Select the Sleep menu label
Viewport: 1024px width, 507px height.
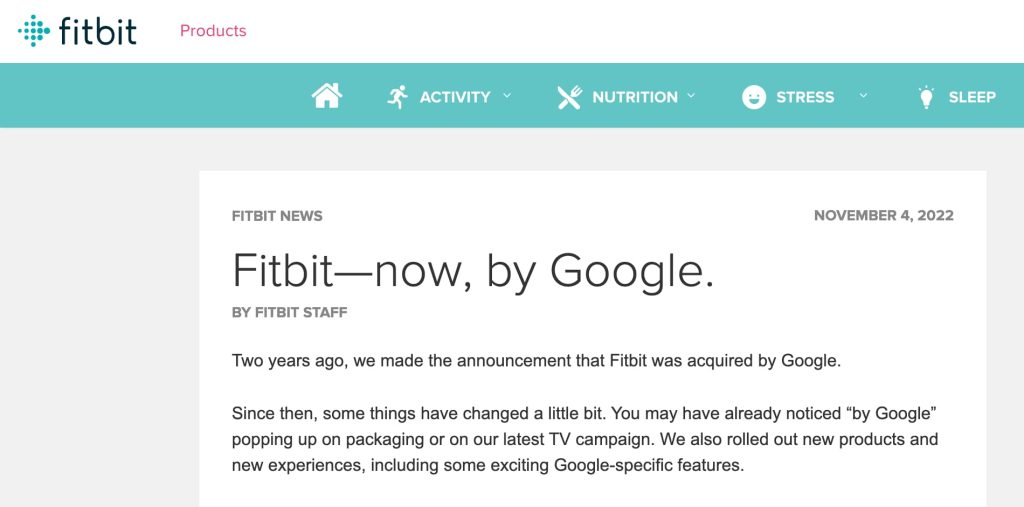click(x=972, y=97)
